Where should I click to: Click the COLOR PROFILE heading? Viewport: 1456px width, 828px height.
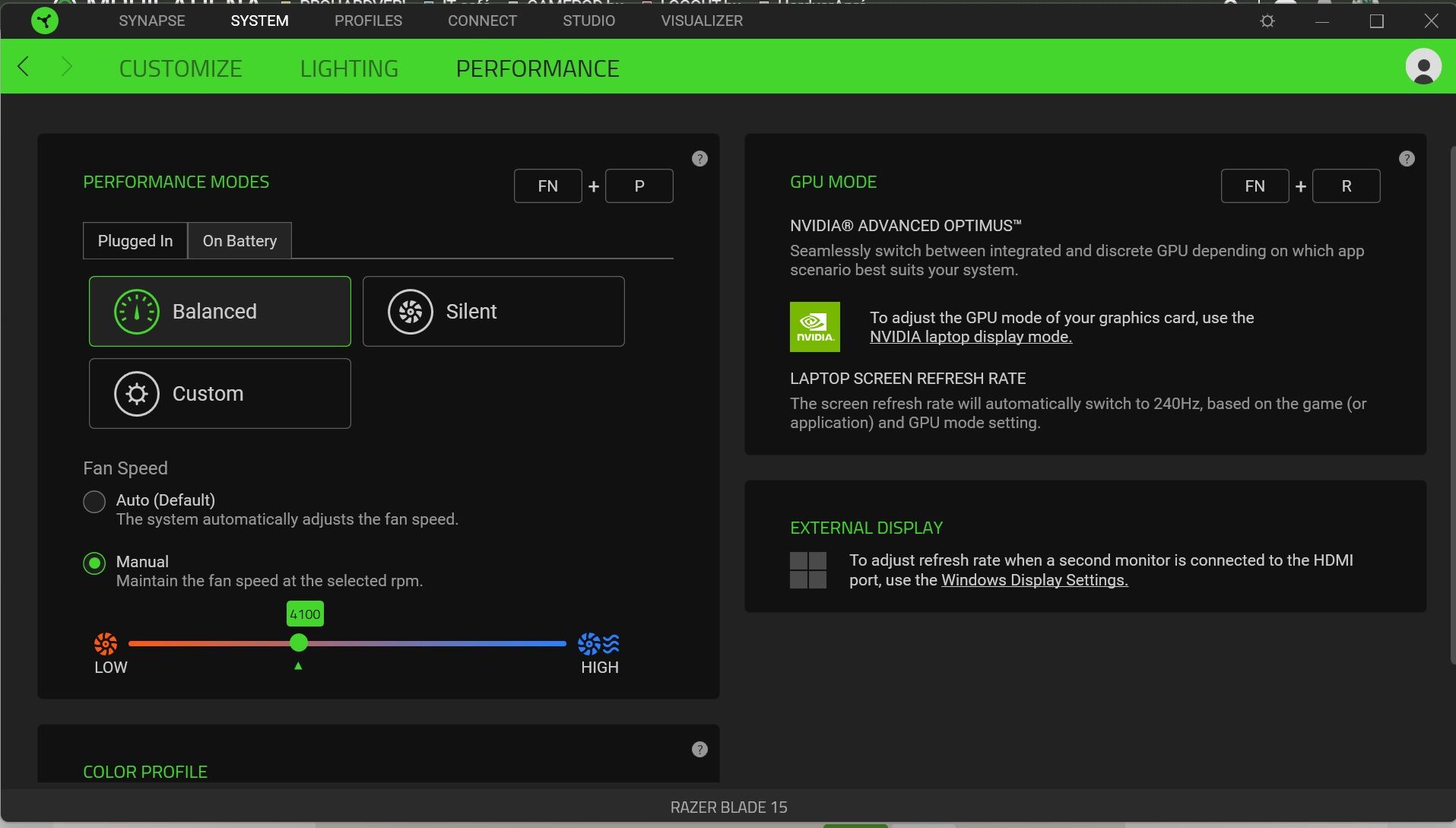click(145, 772)
